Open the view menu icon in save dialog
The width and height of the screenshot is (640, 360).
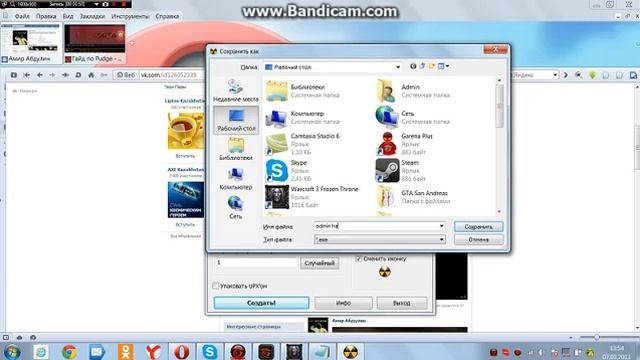click(443, 66)
